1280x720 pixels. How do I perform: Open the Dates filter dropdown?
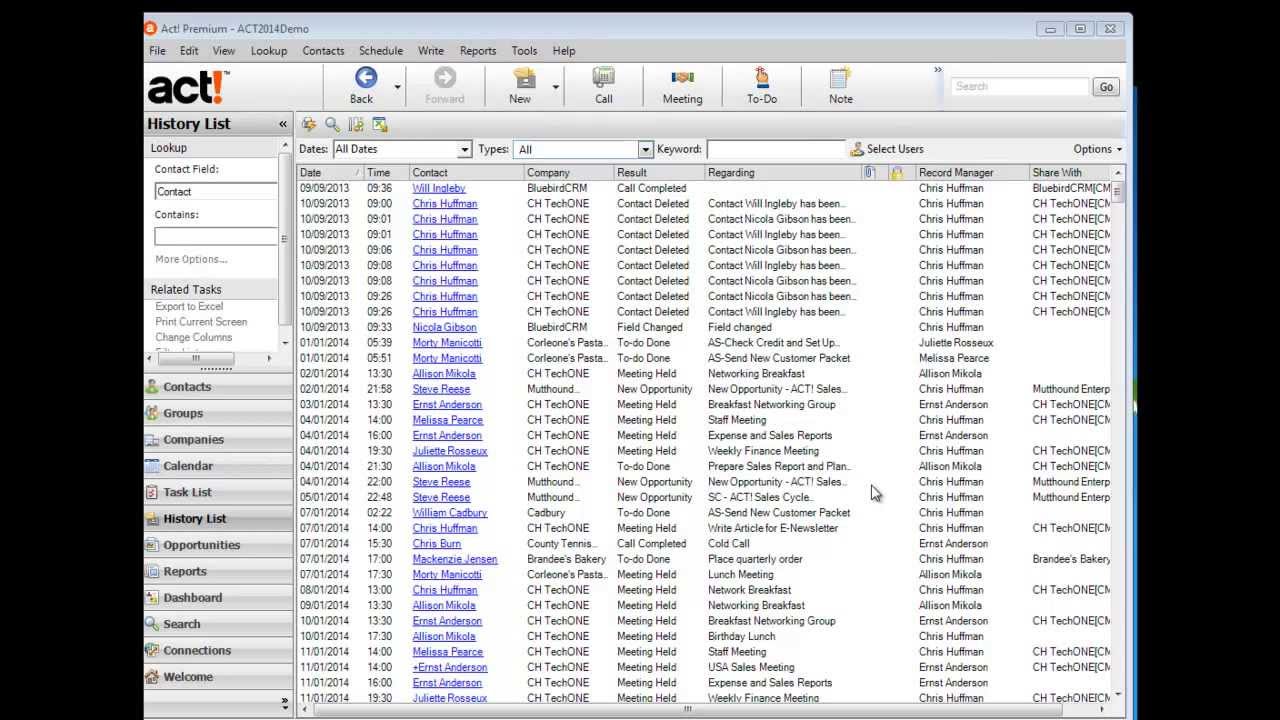464,150
